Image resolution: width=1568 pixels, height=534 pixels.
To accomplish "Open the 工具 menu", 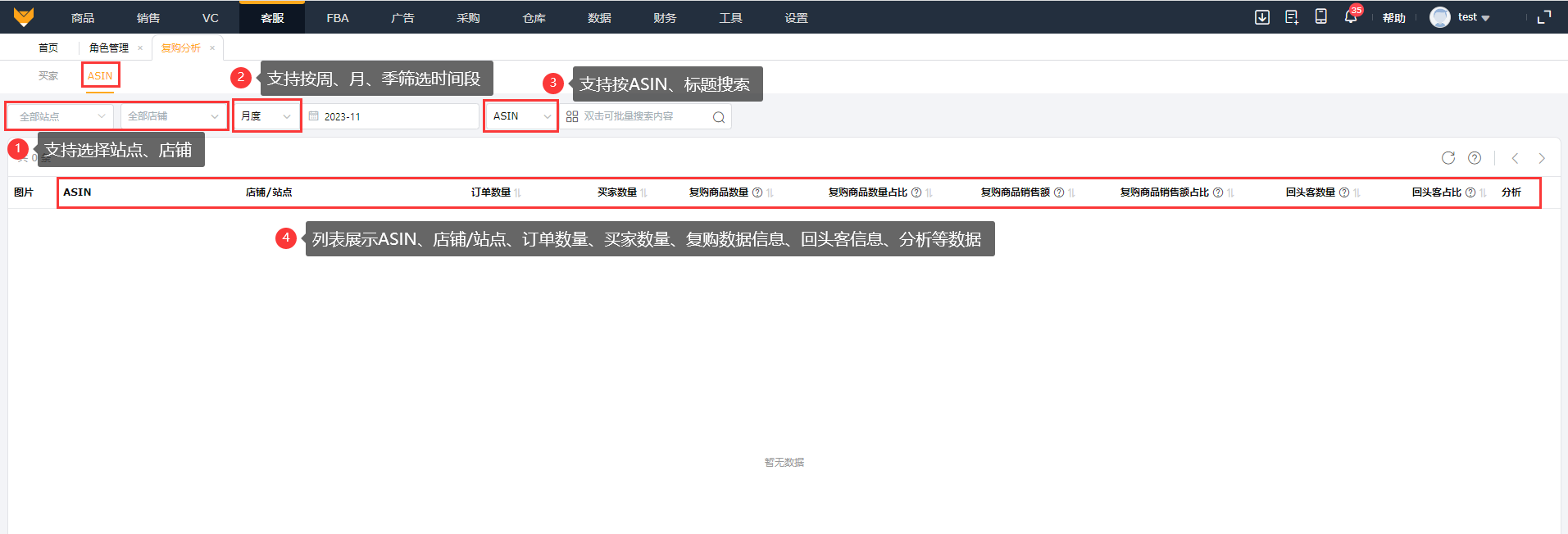I will click(730, 17).
